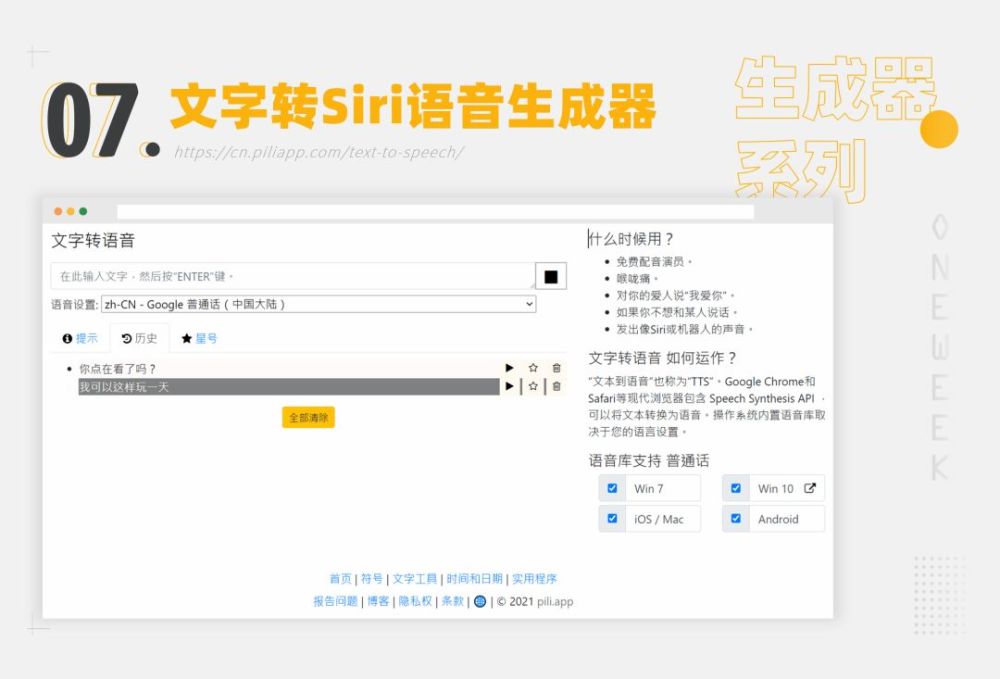Image resolution: width=1000 pixels, height=679 pixels.
Task: Open the 文字工具 footer link
Action: (x=415, y=579)
